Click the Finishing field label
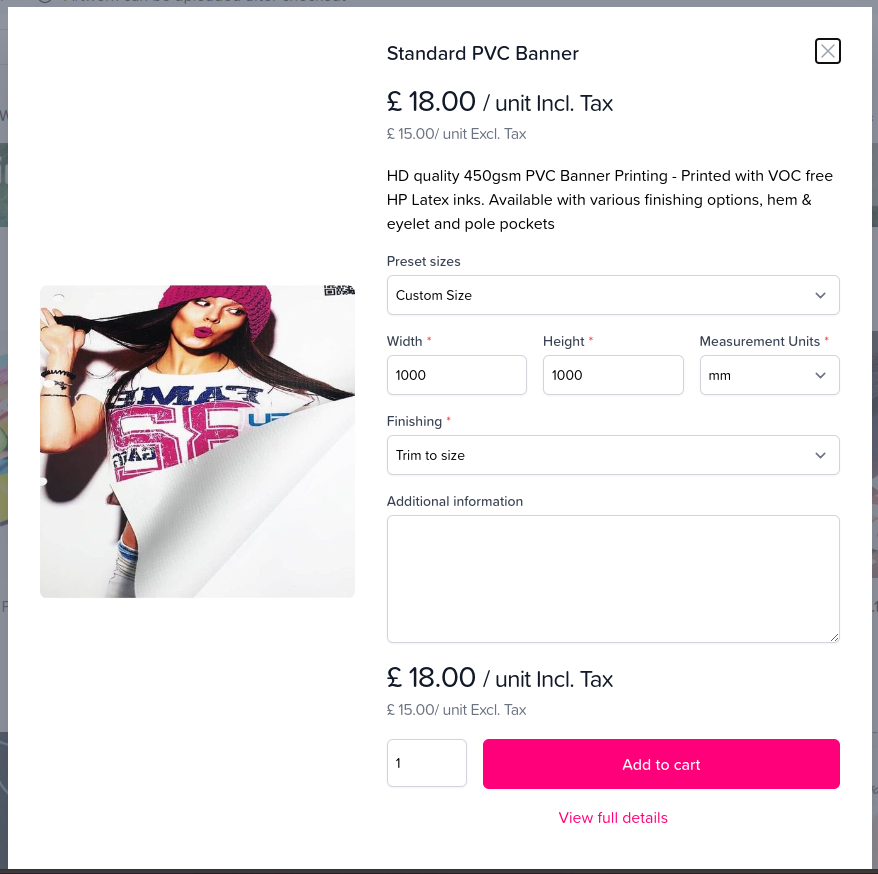This screenshot has width=878, height=874. (x=414, y=421)
